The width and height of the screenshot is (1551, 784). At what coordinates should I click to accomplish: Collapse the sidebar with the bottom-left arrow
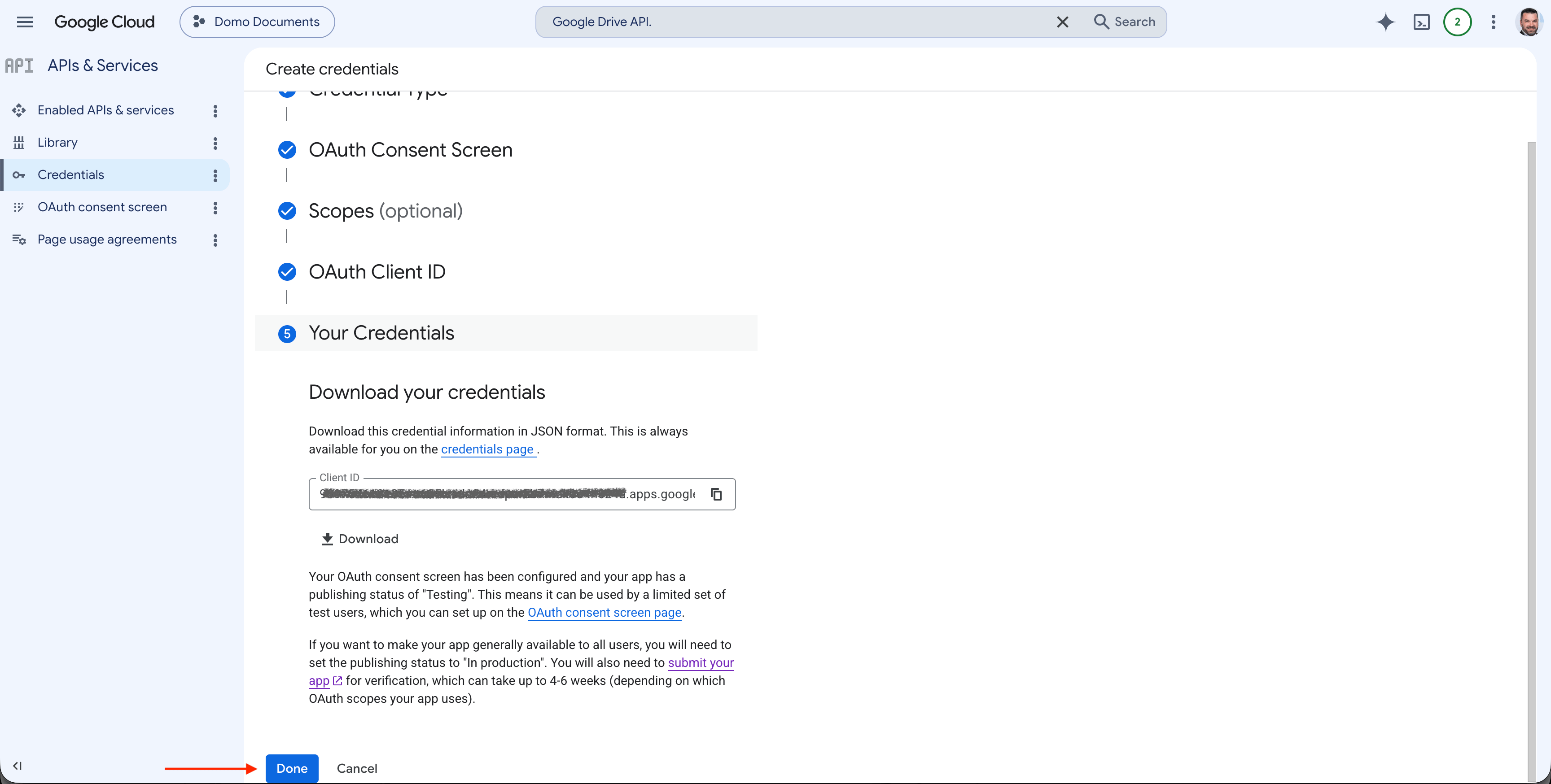[18, 766]
